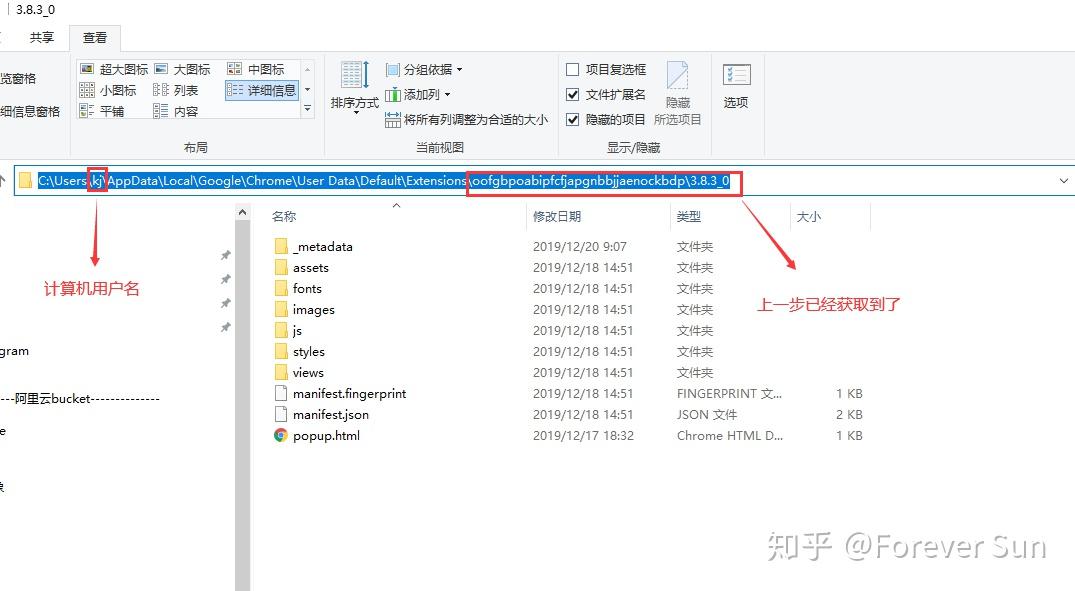Toggle the 隐藏的项目 checkbox
1075x591 pixels.
click(572, 119)
